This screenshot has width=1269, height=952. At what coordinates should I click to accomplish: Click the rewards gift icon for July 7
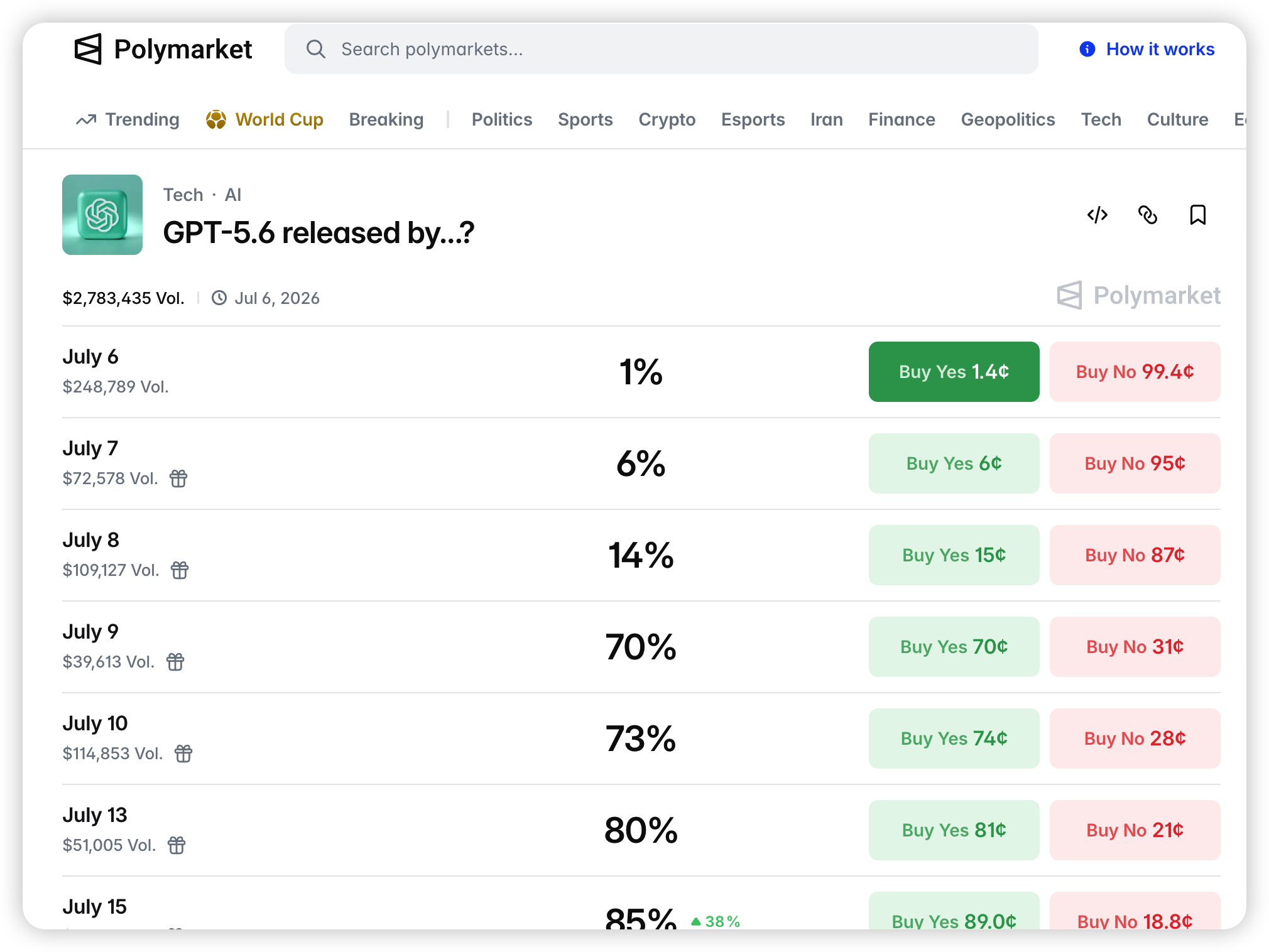178,479
